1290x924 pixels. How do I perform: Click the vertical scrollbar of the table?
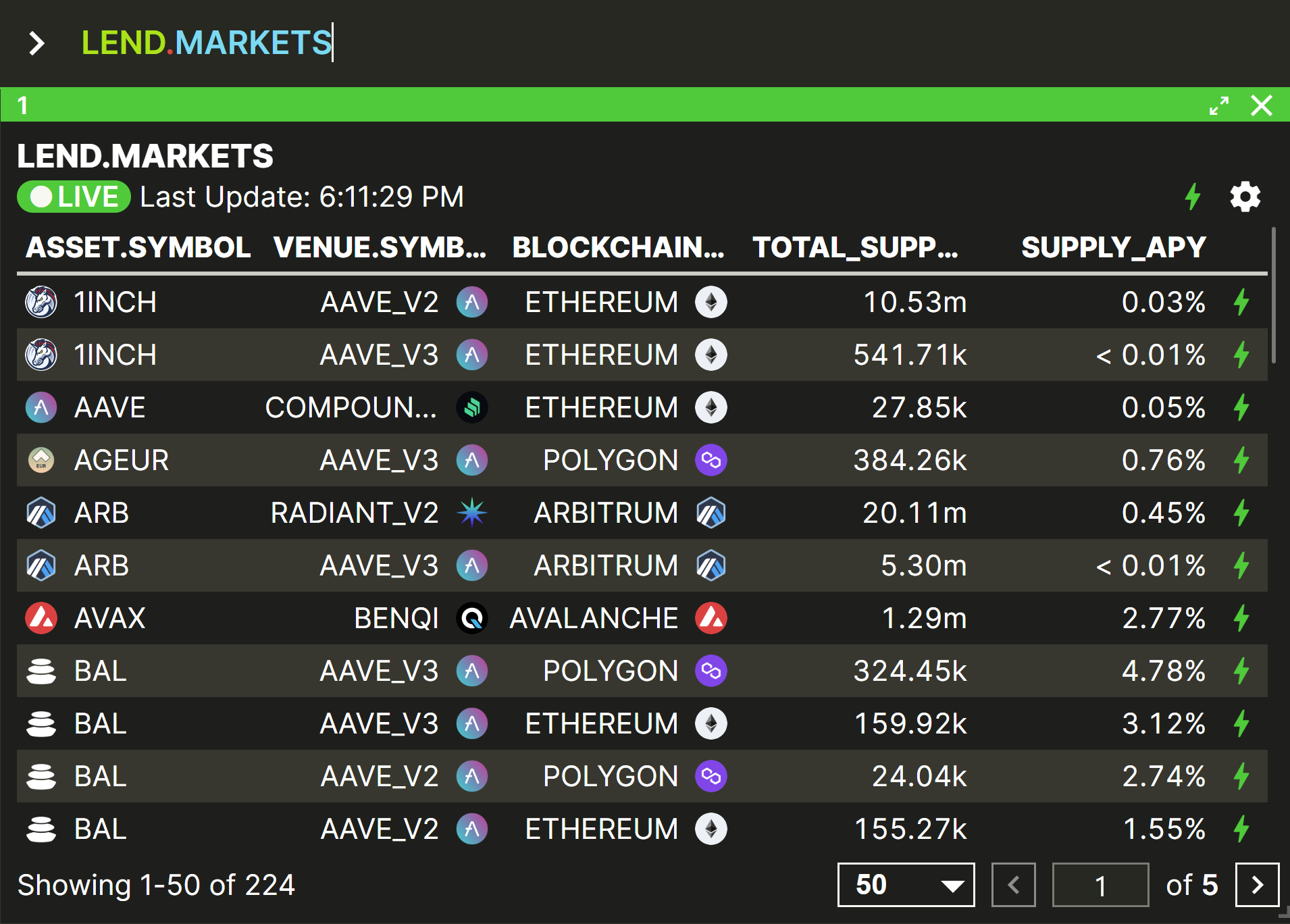pos(1273,297)
